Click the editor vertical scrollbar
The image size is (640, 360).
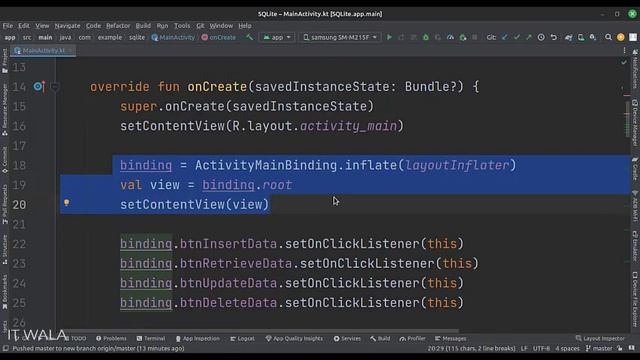(627, 119)
